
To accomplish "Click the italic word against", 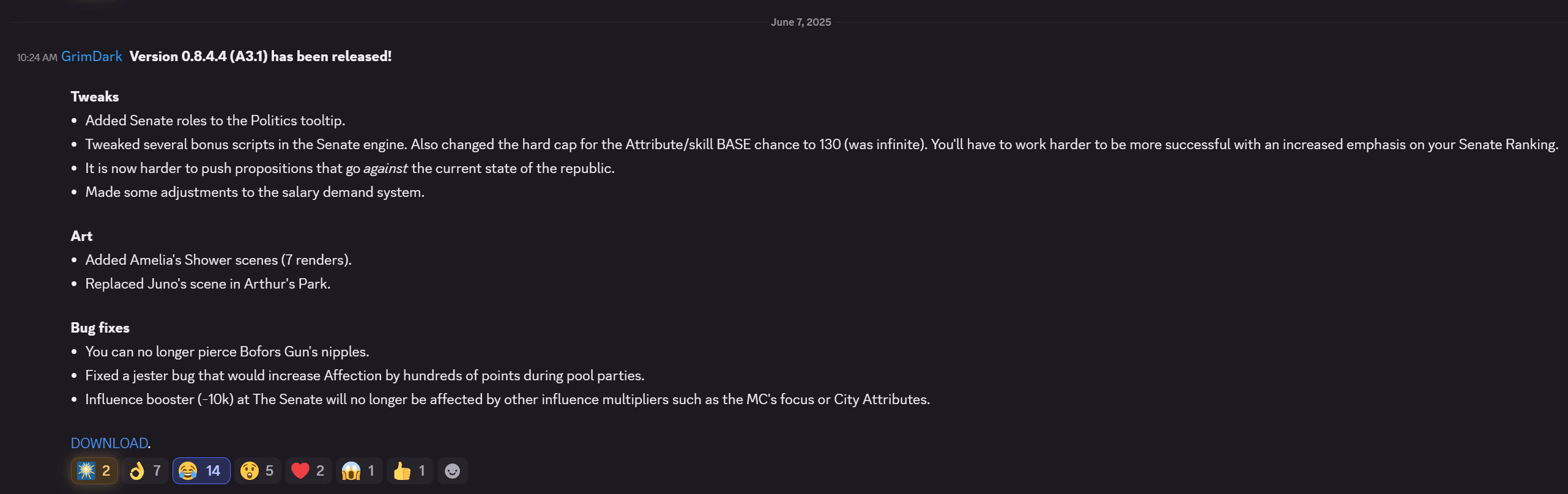I will coord(385,168).
